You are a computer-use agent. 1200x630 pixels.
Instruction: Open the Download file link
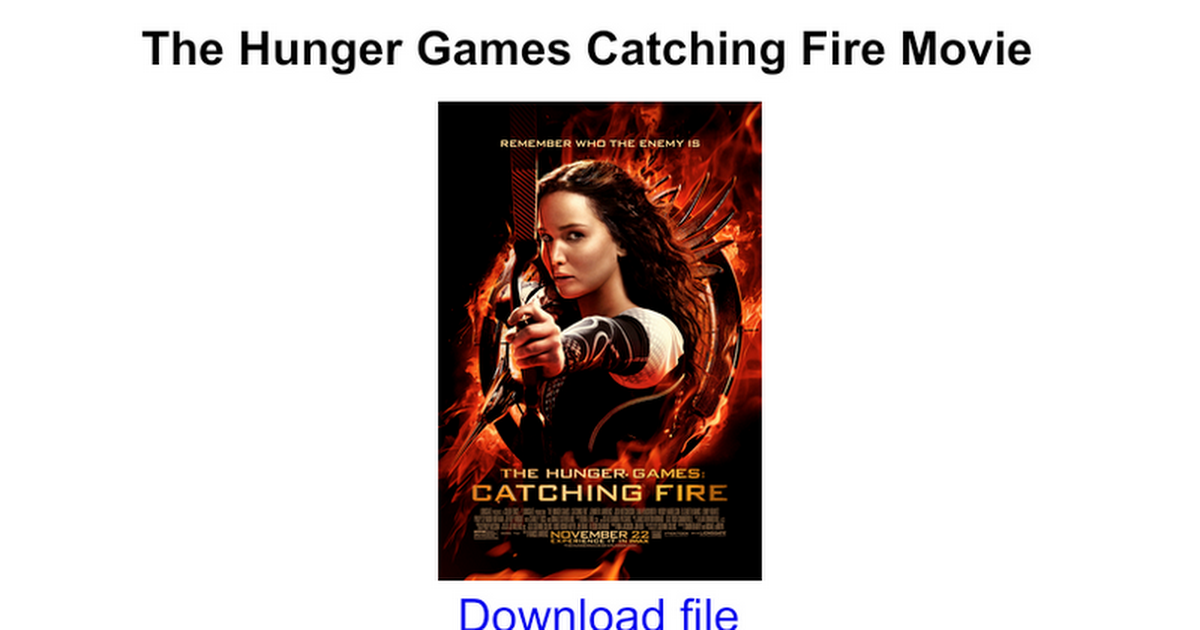pyautogui.click(x=598, y=612)
